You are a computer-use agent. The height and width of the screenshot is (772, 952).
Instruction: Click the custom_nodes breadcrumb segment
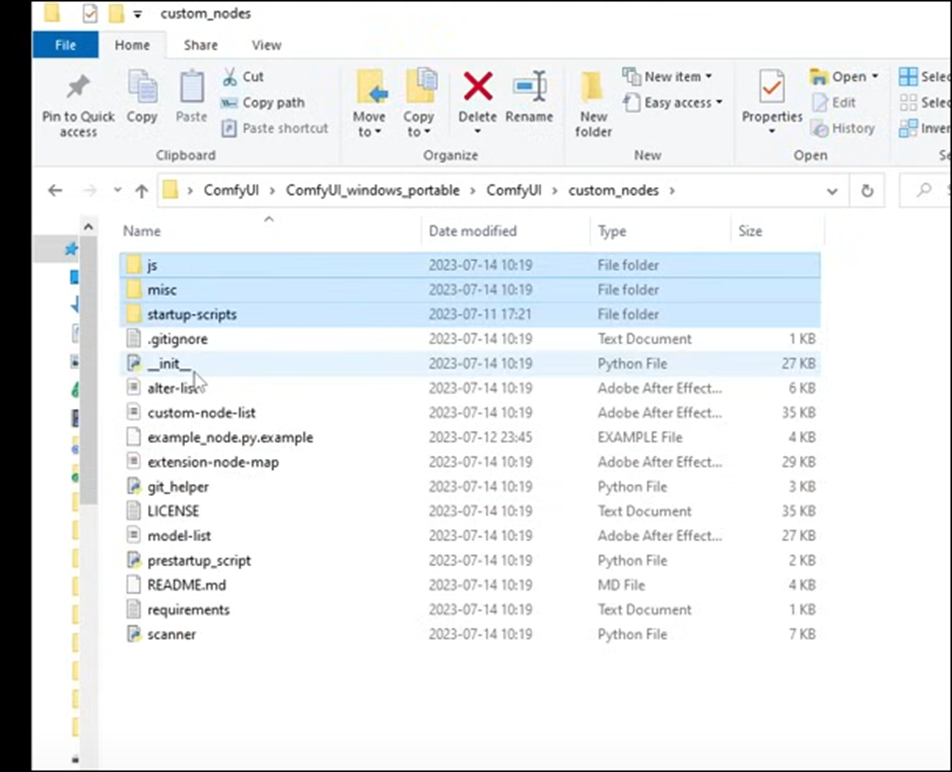[x=613, y=191]
